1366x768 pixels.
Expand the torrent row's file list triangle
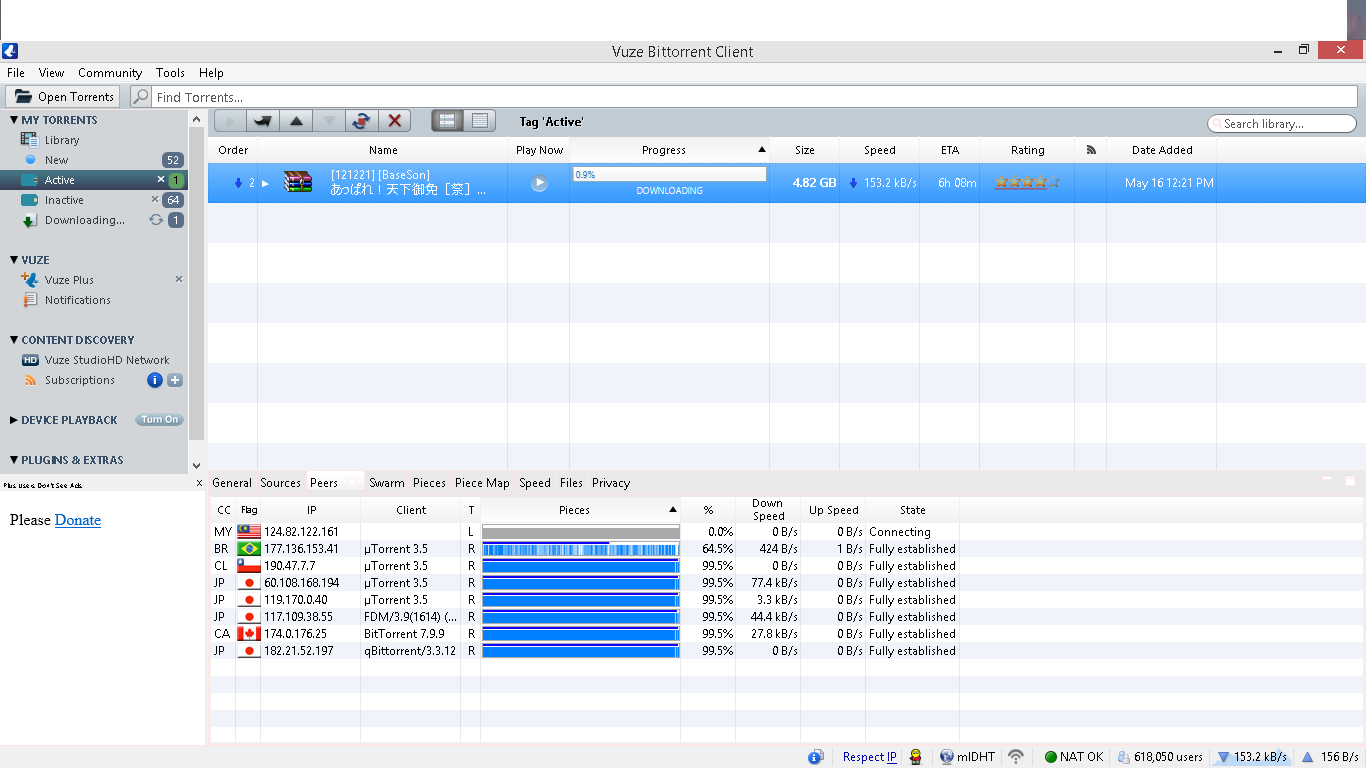click(265, 183)
